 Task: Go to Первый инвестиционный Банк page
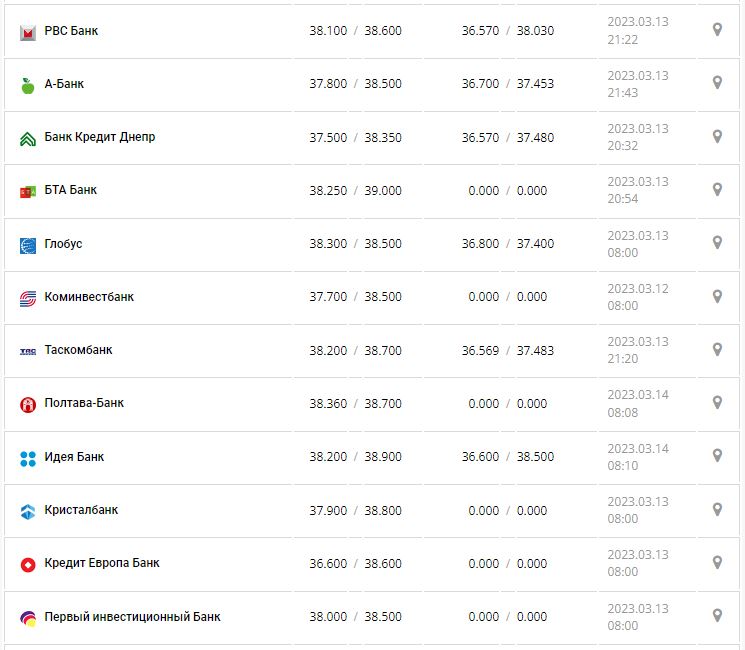[x=132, y=616]
